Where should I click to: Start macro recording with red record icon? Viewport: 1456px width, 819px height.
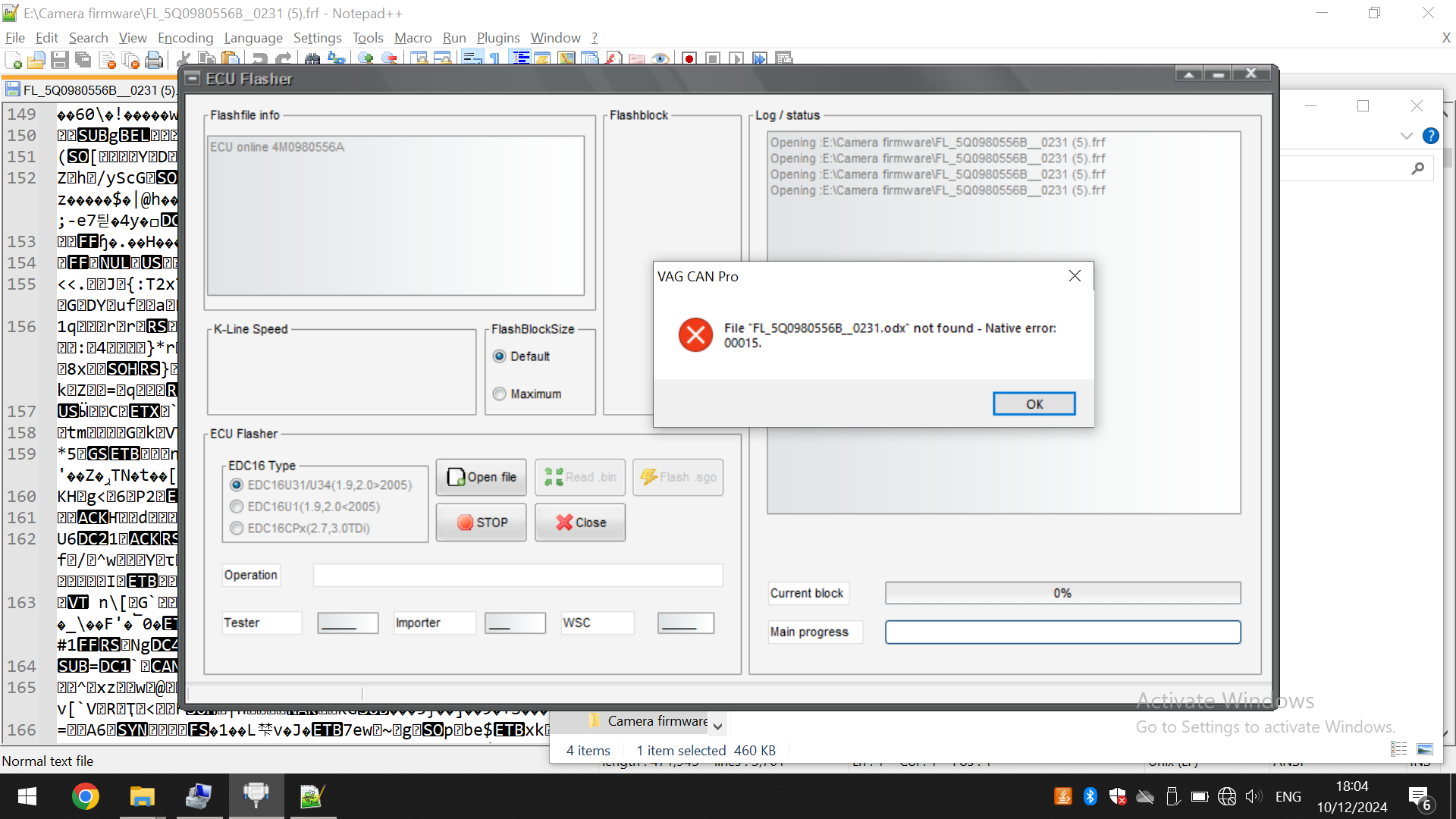click(x=689, y=59)
